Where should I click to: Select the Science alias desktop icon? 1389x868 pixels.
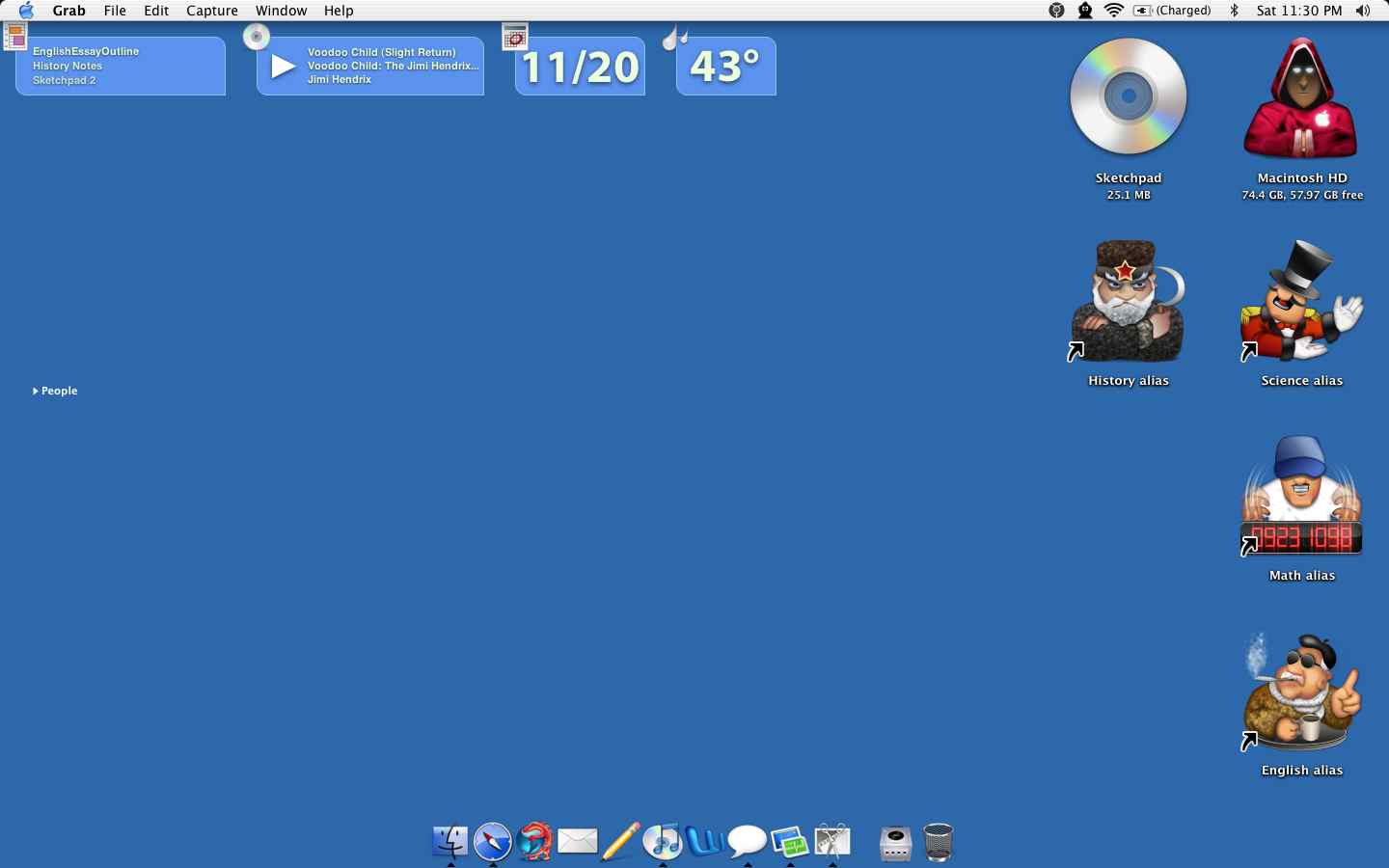[x=1302, y=302]
